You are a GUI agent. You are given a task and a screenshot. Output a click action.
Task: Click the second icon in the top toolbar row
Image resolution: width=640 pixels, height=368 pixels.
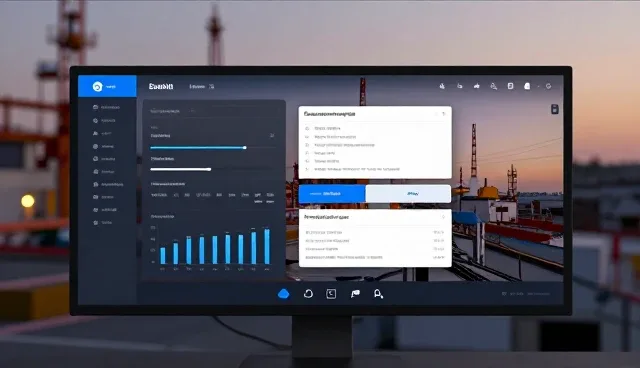click(x=460, y=86)
